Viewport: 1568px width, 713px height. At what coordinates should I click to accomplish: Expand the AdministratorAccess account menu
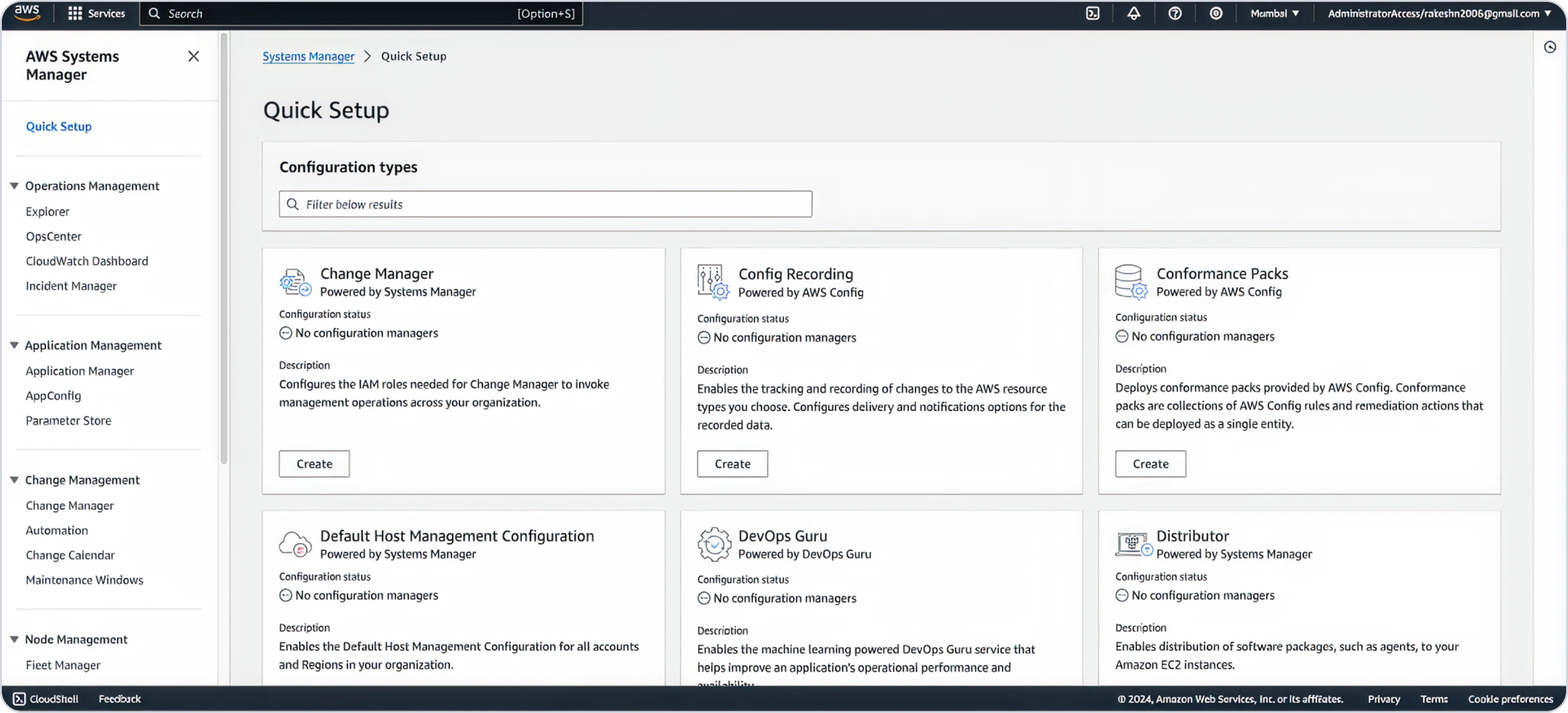[x=1439, y=14]
